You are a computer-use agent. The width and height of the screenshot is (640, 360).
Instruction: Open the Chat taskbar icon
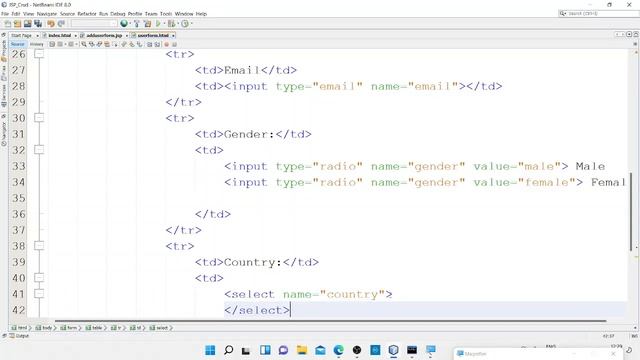[x=283, y=350]
